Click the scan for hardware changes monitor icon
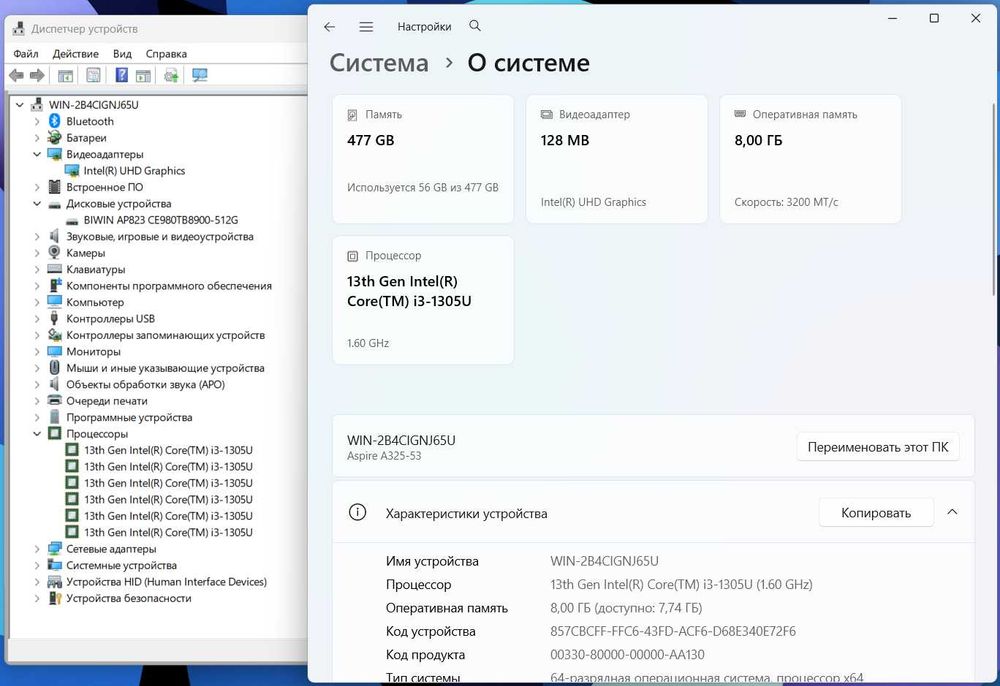 (200, 76)
